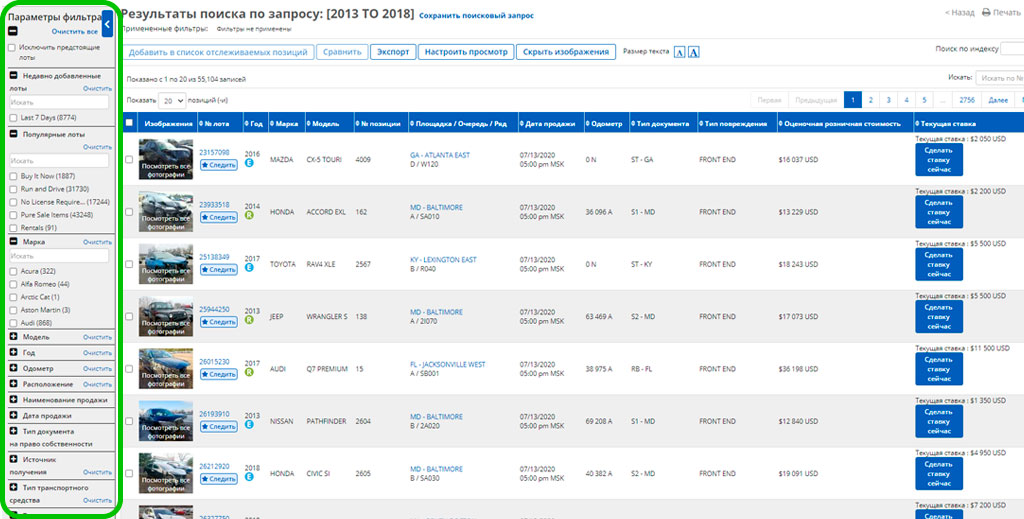The height and width of the screenshot is (519, 1024).
Task: Open the GA - ATLANTA EAST yard link
Action: (440, 155)
